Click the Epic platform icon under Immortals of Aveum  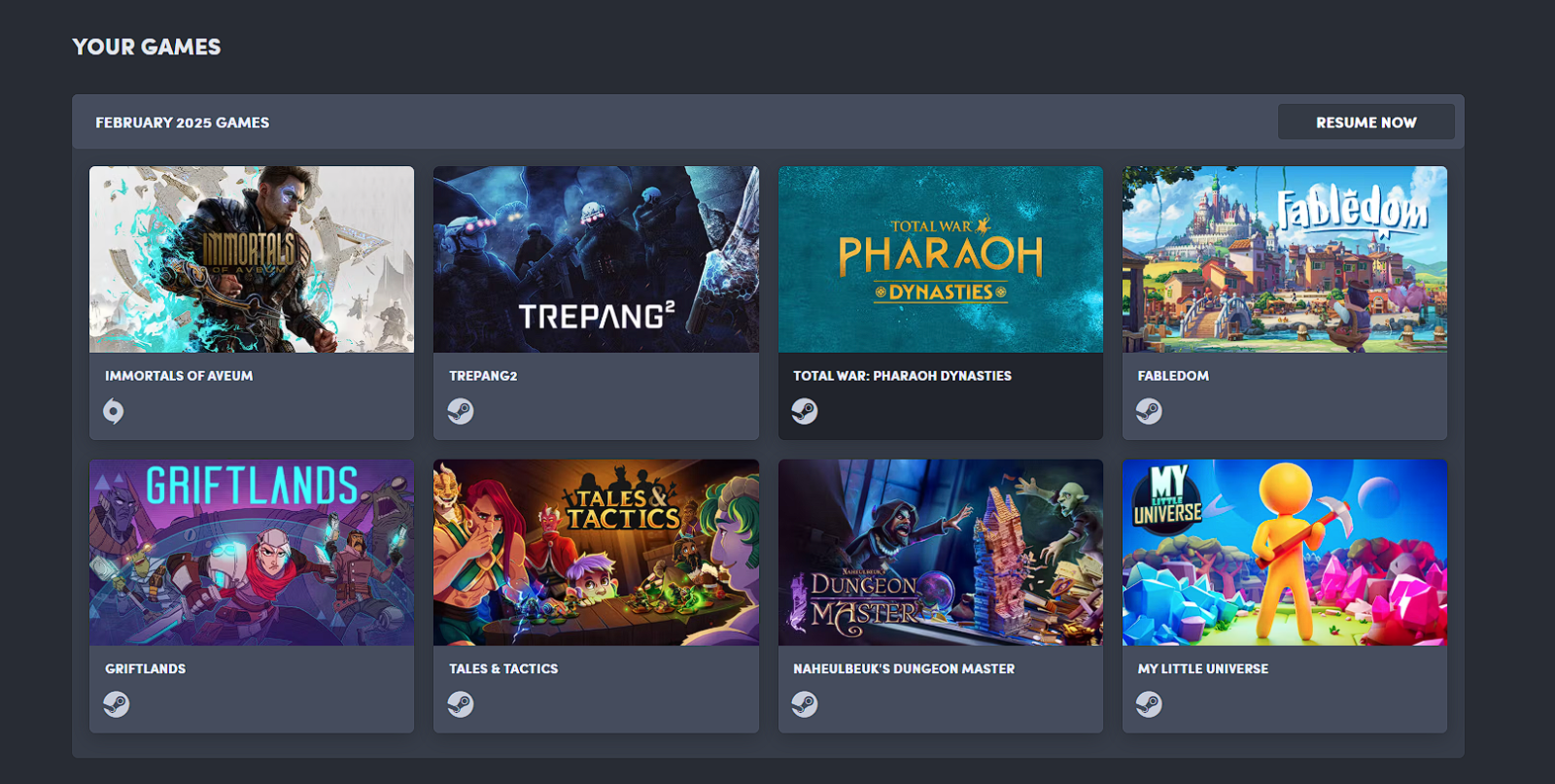(114, 412)
